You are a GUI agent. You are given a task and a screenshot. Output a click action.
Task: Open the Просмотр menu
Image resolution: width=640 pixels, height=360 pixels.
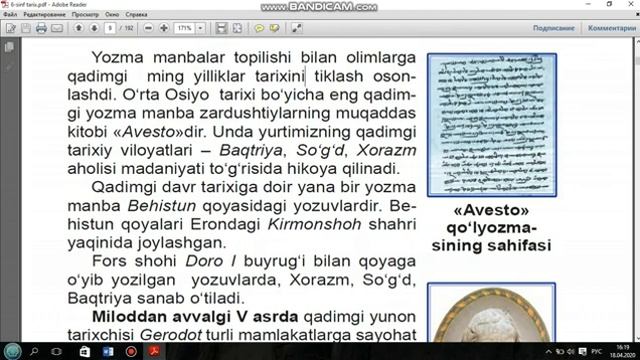click(x=85, y=14)
